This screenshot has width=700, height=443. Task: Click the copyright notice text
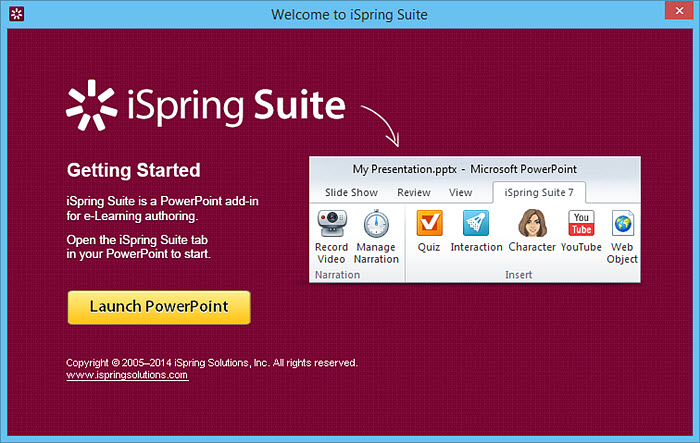click(x=212, y=363)
